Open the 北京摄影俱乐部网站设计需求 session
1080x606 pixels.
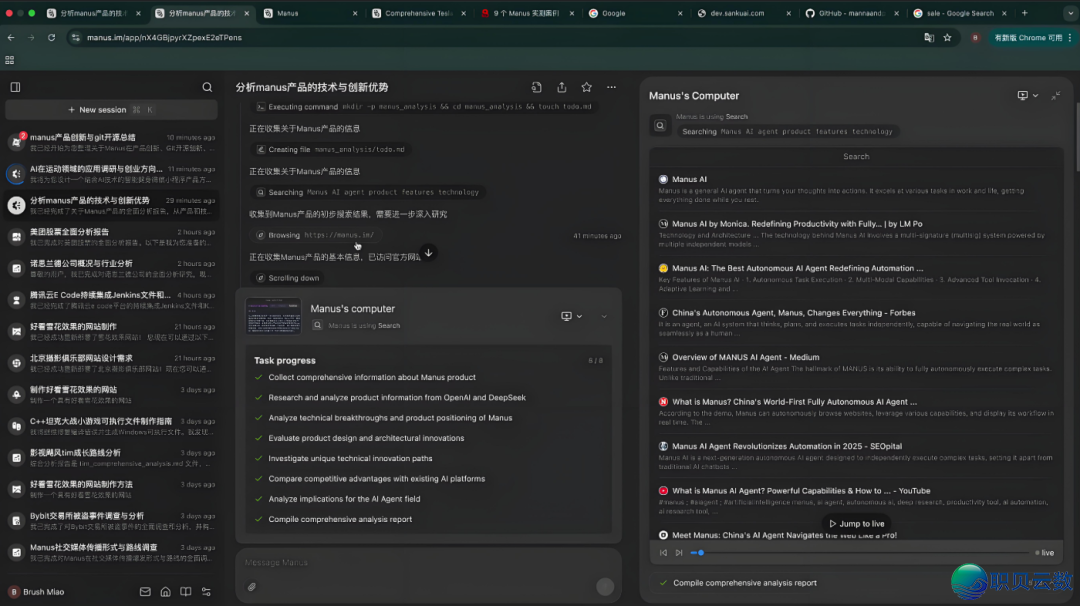(111, 363)
